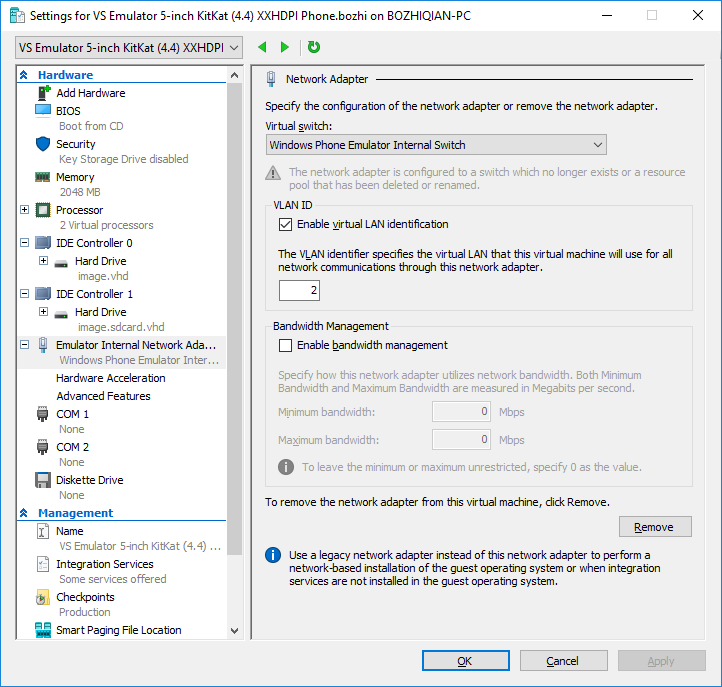Select the IDE Controller 0 icon
This screenshot has width=722, height=687.
tap(43, 243)
